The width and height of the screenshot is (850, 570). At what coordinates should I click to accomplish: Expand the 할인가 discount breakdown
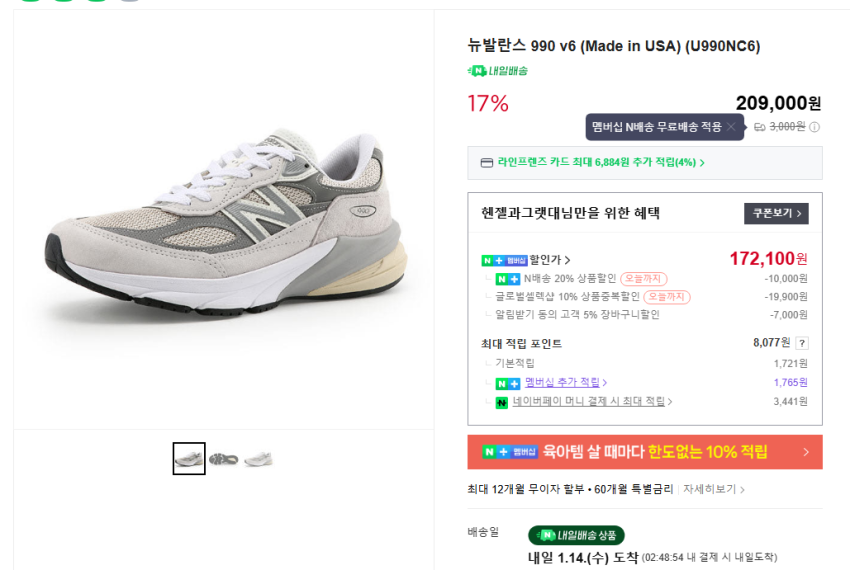pos(549,260)
